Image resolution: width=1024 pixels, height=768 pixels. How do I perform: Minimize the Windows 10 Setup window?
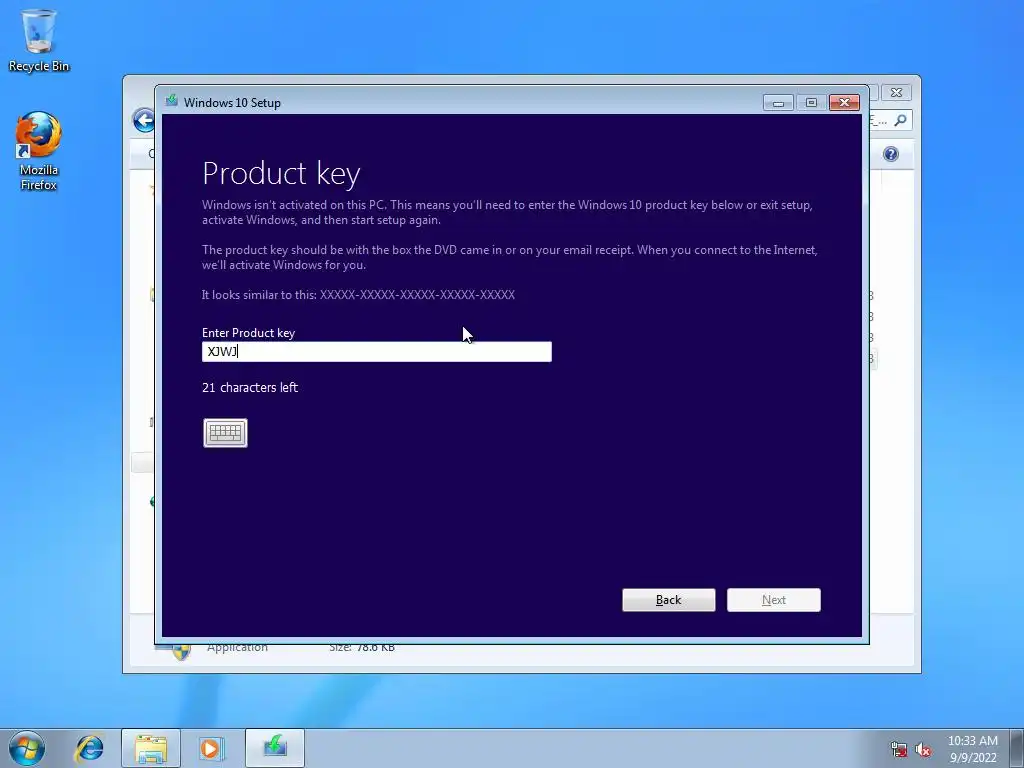click(x=778, y=103)
